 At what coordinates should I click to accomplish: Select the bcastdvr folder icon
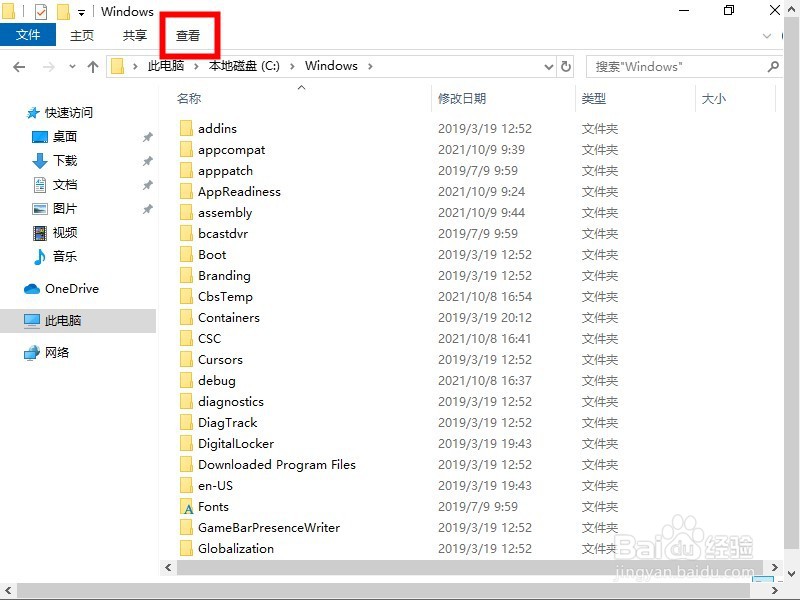coord(186,233)
